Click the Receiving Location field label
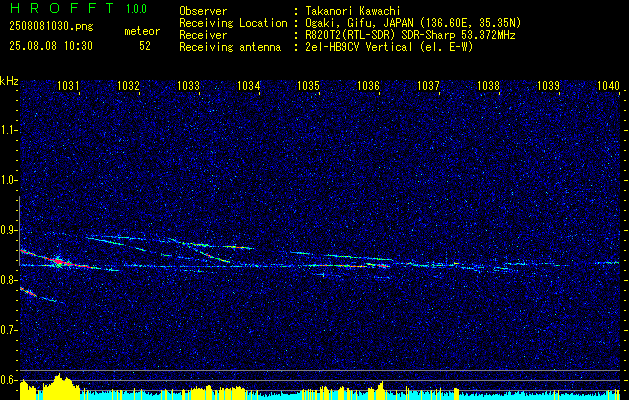Viewport: 629px width, 400px height. [233, 24]
